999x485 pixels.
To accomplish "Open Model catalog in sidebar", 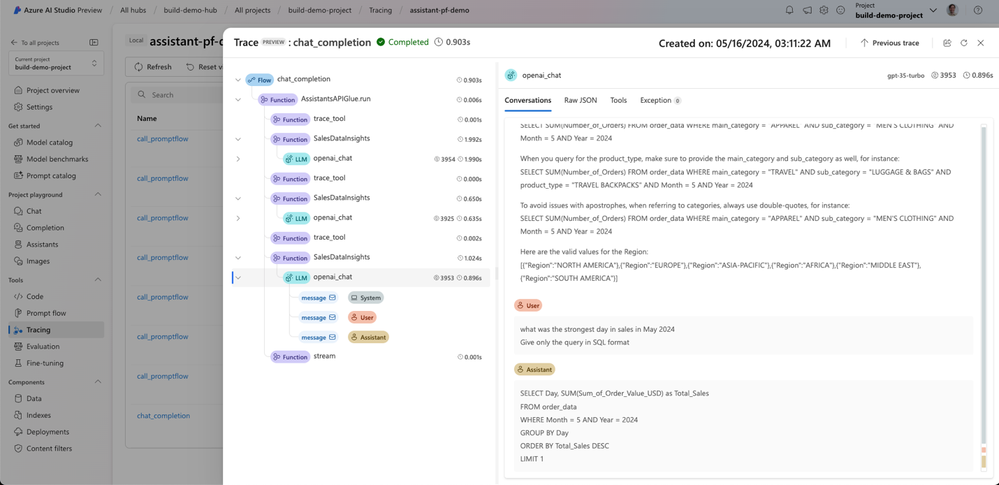I will click(49, 143).
